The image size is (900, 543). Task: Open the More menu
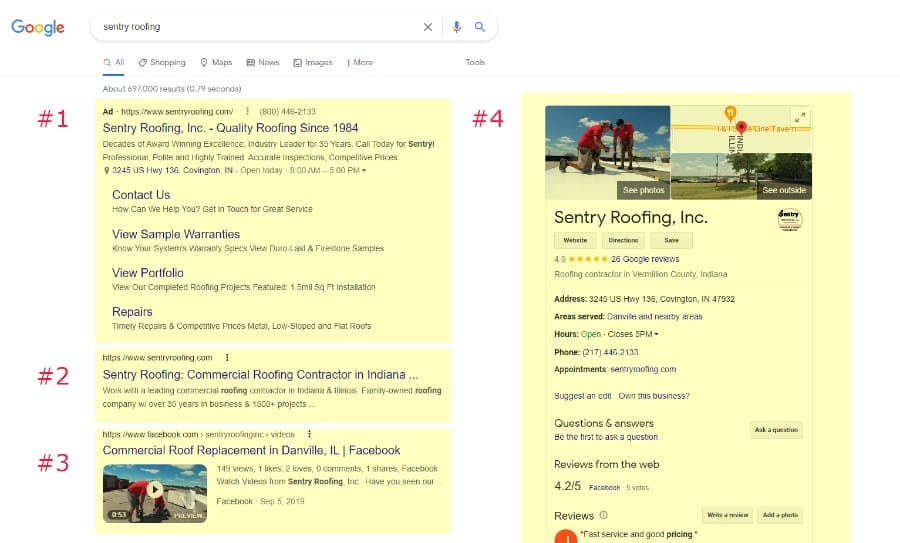(x=360, y=62)
